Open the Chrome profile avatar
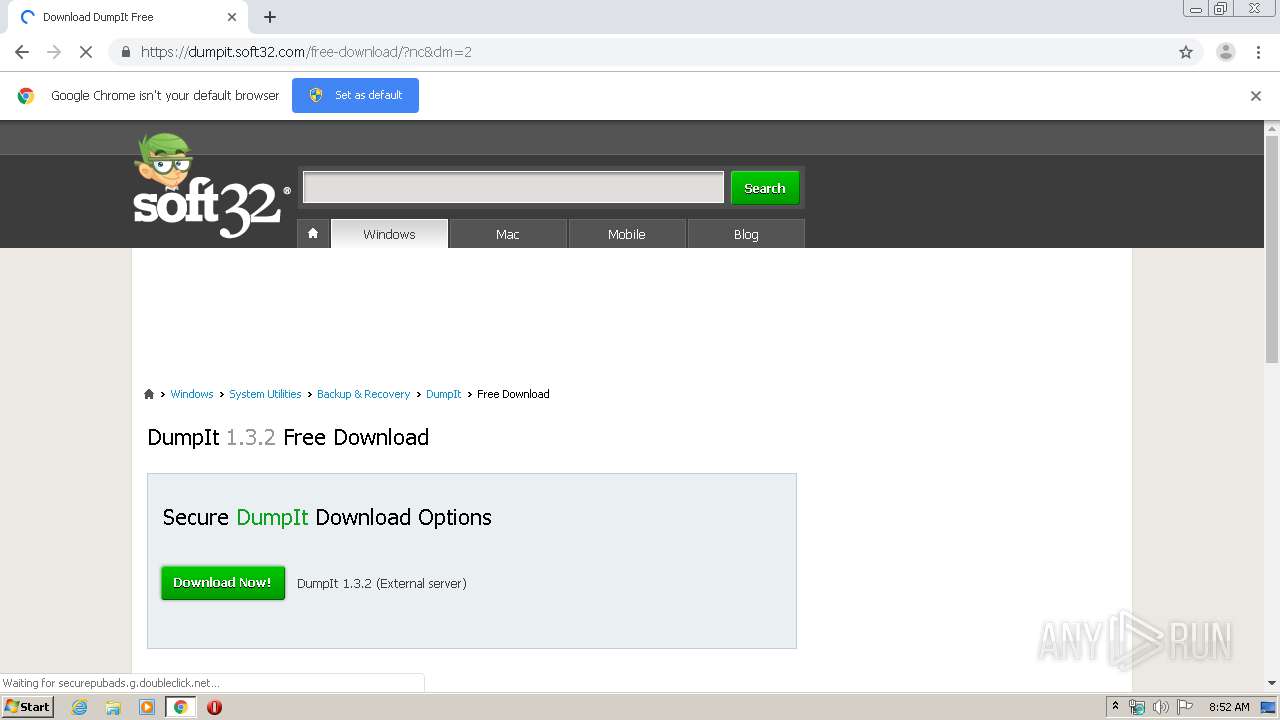The image size is (1280, 720). click(1226, 52)
